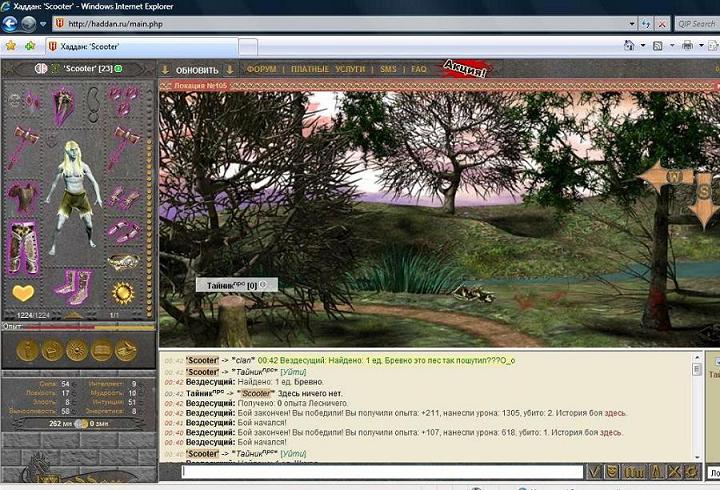Image resolution: width=720 pixels, height=490 pixels.
Task: Click the Опыт experience progress bar
Action: click(87, 327)
